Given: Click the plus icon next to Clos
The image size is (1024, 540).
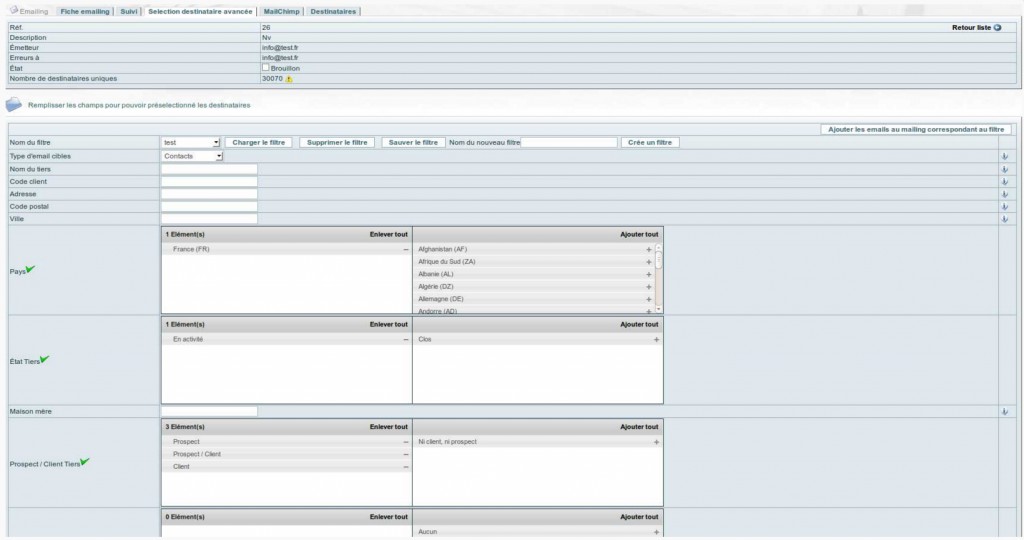Looking at the screenshot, I should pos(656,340).
